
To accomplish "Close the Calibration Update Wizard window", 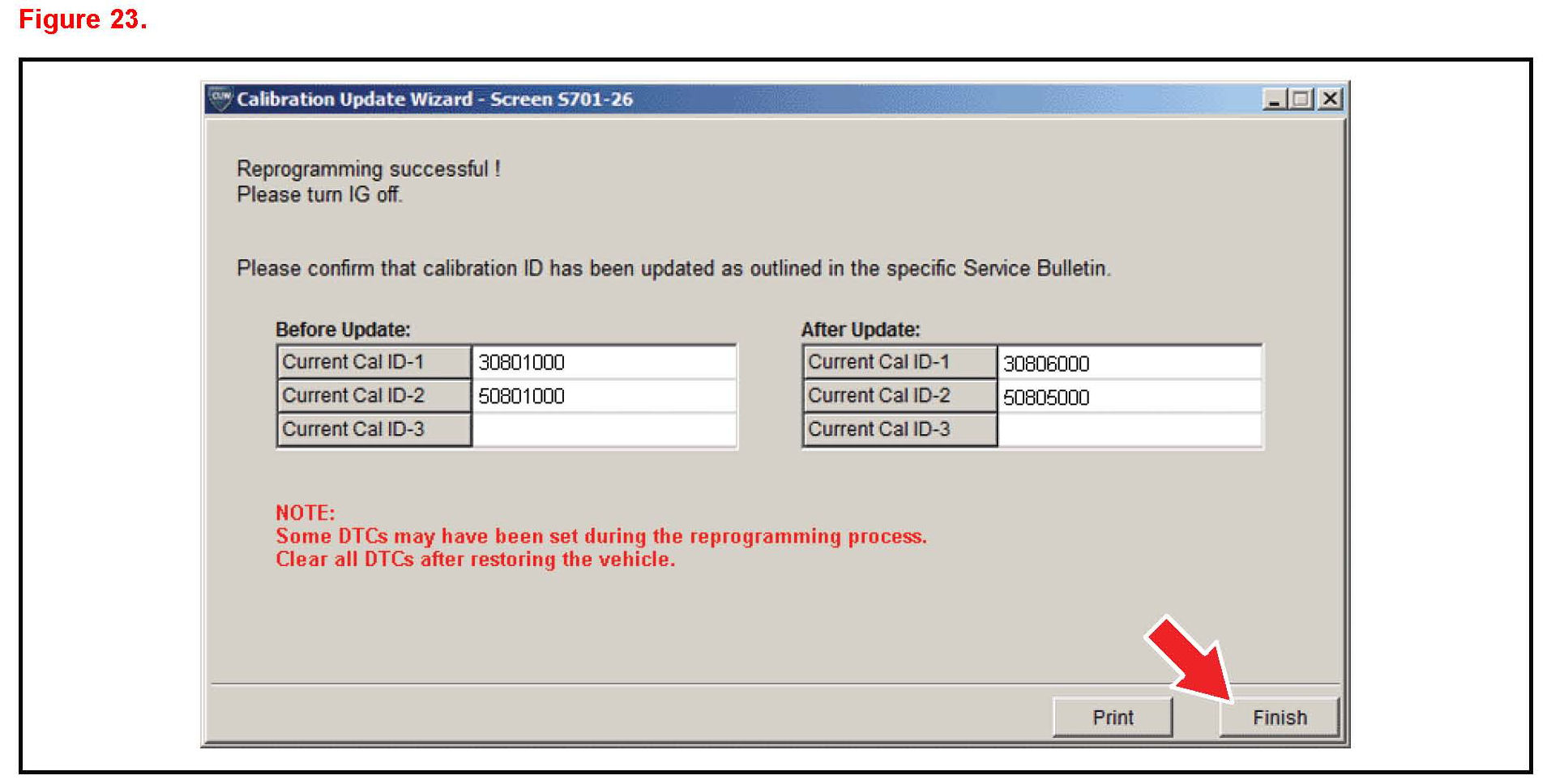I will pyautogui.click(x=1329, y=100).
